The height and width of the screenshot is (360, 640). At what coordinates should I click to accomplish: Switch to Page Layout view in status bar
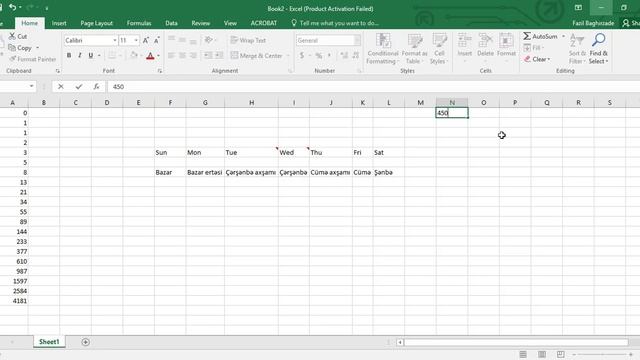542,354
